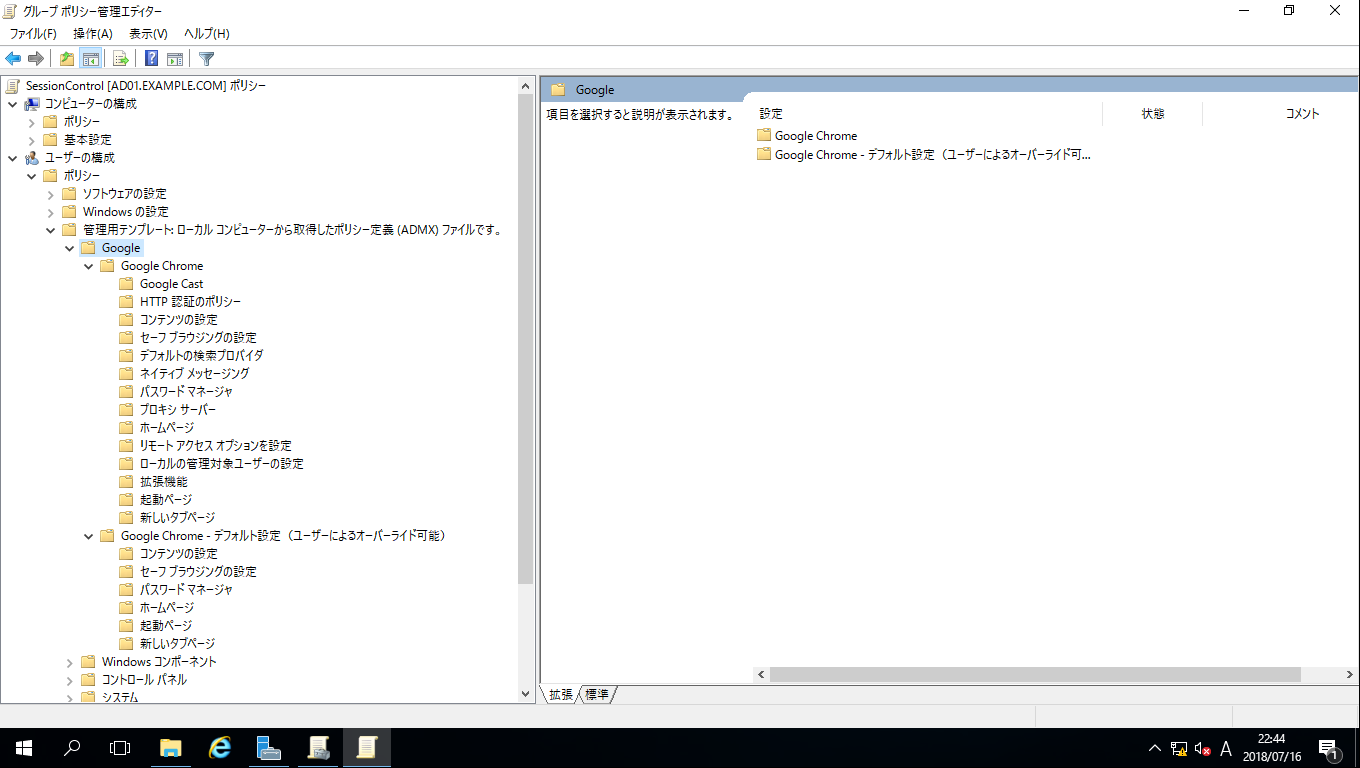Click the IME input mode 'A' indicator
The height and width of the screenshot is (768, 1360).
1226,749
